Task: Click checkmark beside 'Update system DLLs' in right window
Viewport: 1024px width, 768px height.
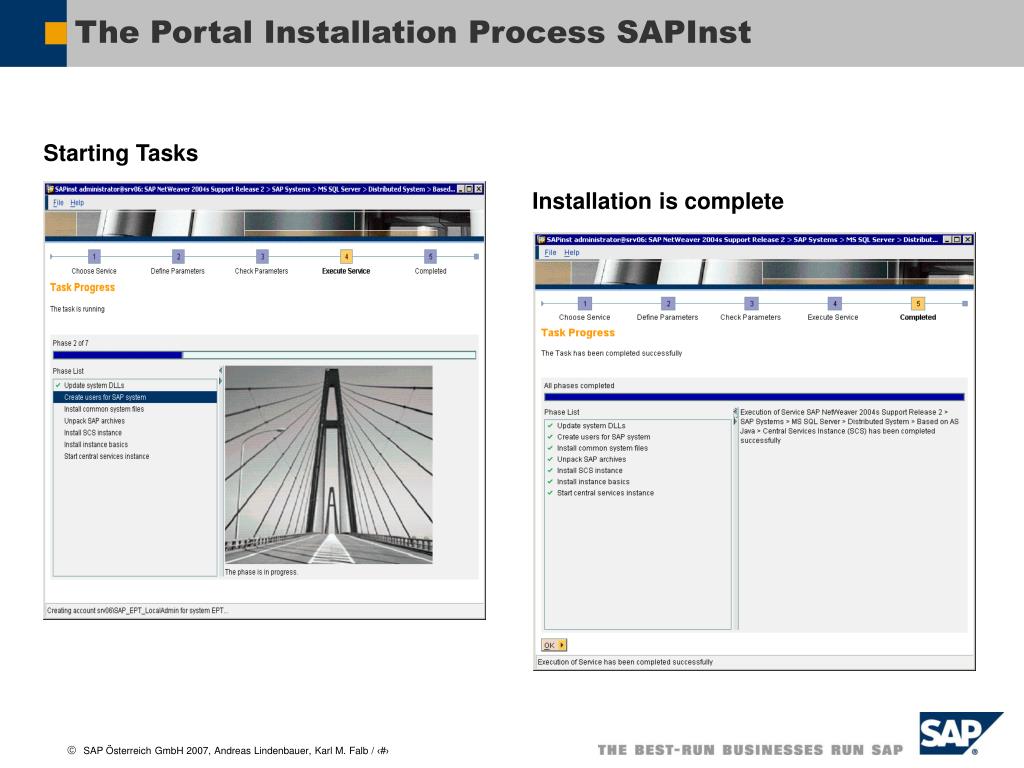Action: pyautogui.click(x=550, y=426)
